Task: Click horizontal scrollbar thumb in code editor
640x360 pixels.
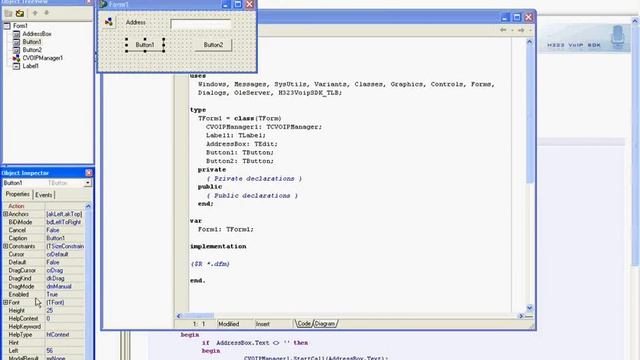Action: (x=198, y=316)
